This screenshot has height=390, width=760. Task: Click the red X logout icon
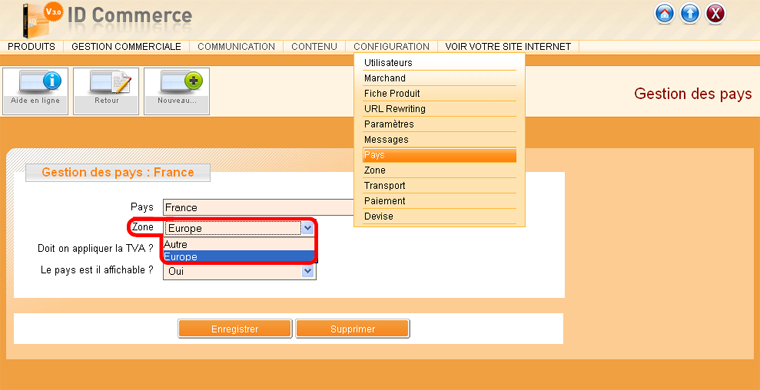pos(715,14)
